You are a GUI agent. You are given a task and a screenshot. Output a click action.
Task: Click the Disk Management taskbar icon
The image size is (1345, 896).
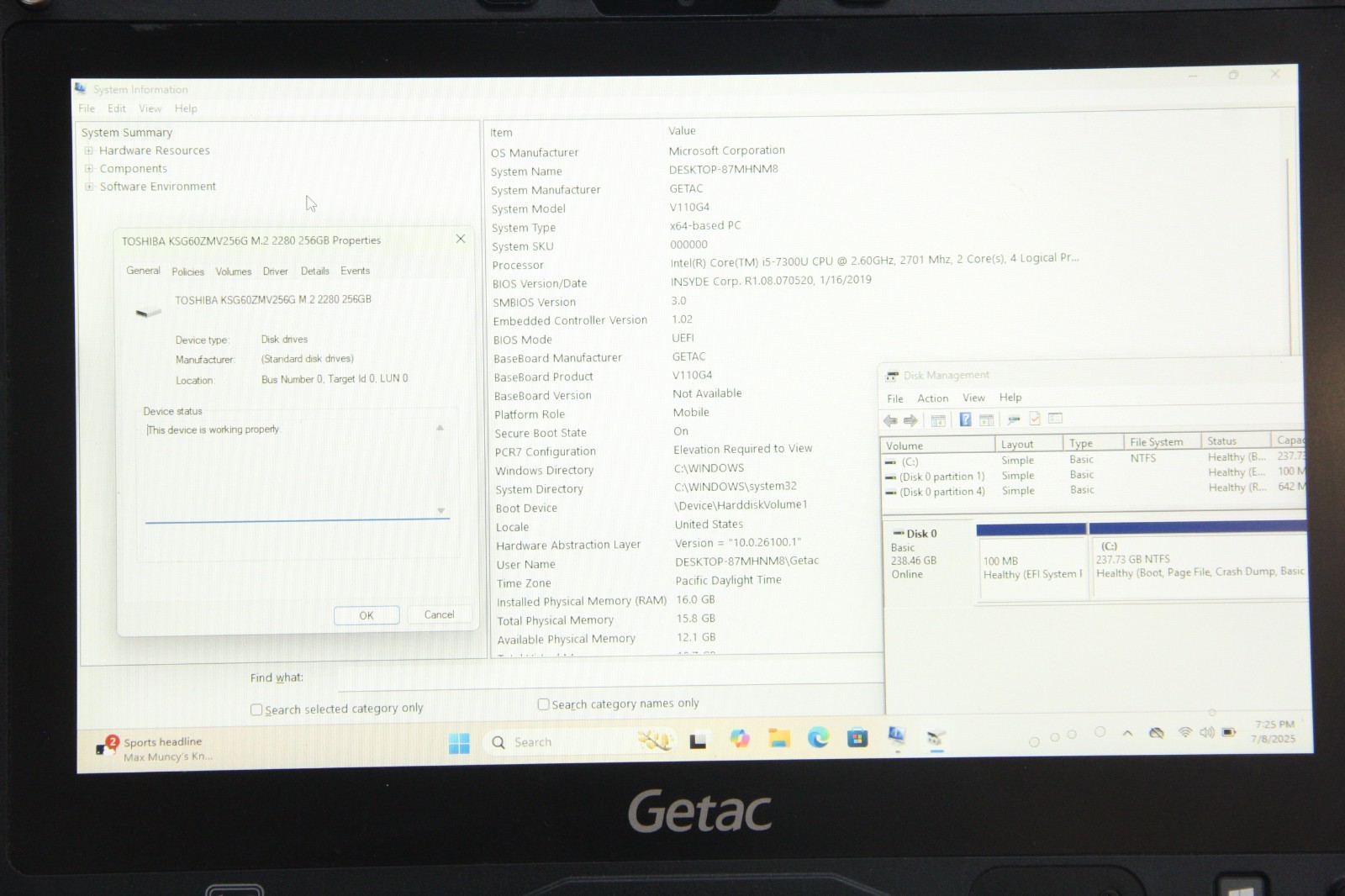click(936, 738)
